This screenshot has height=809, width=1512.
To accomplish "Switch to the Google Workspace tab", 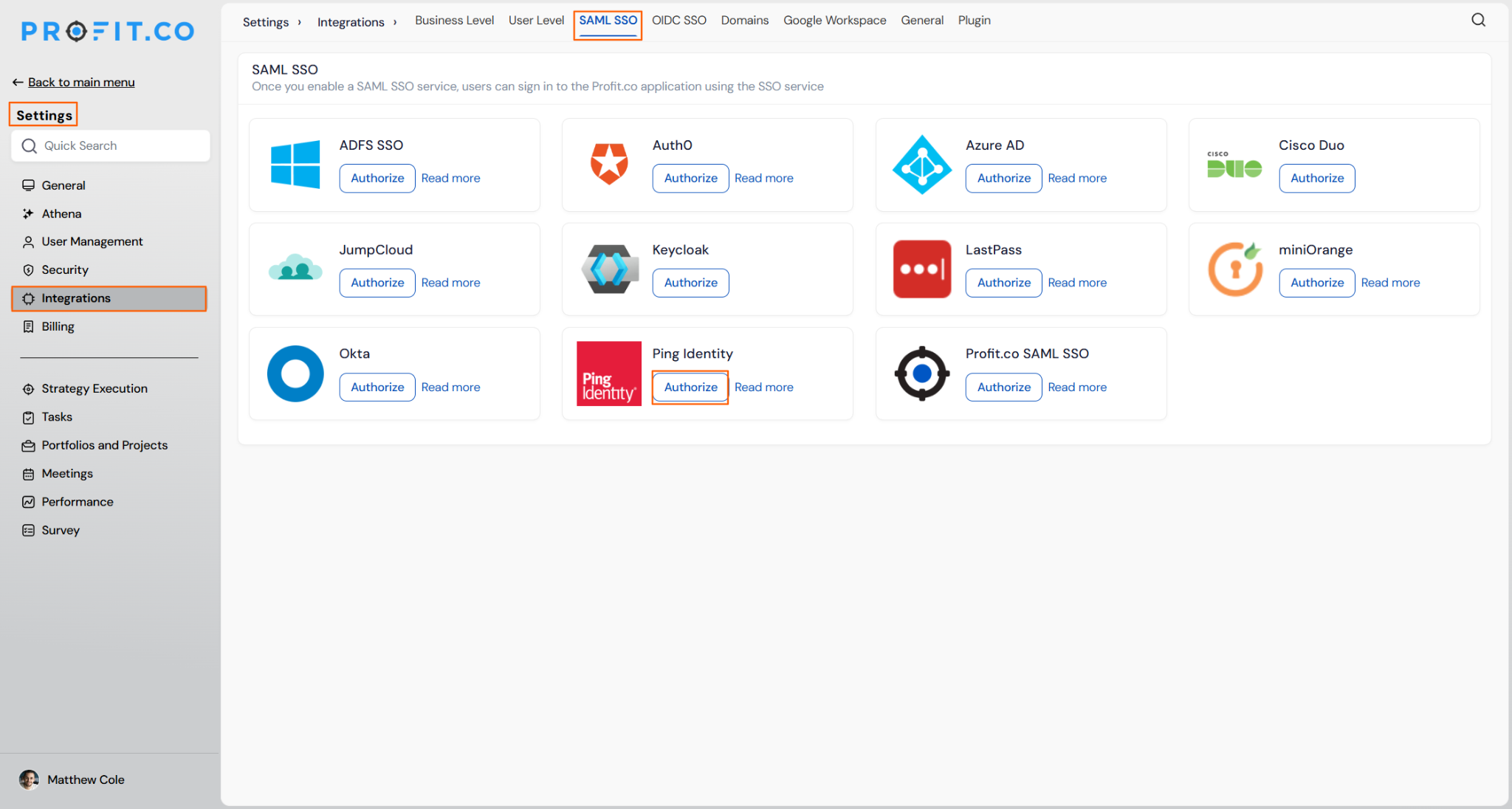I will pos(834,21).
